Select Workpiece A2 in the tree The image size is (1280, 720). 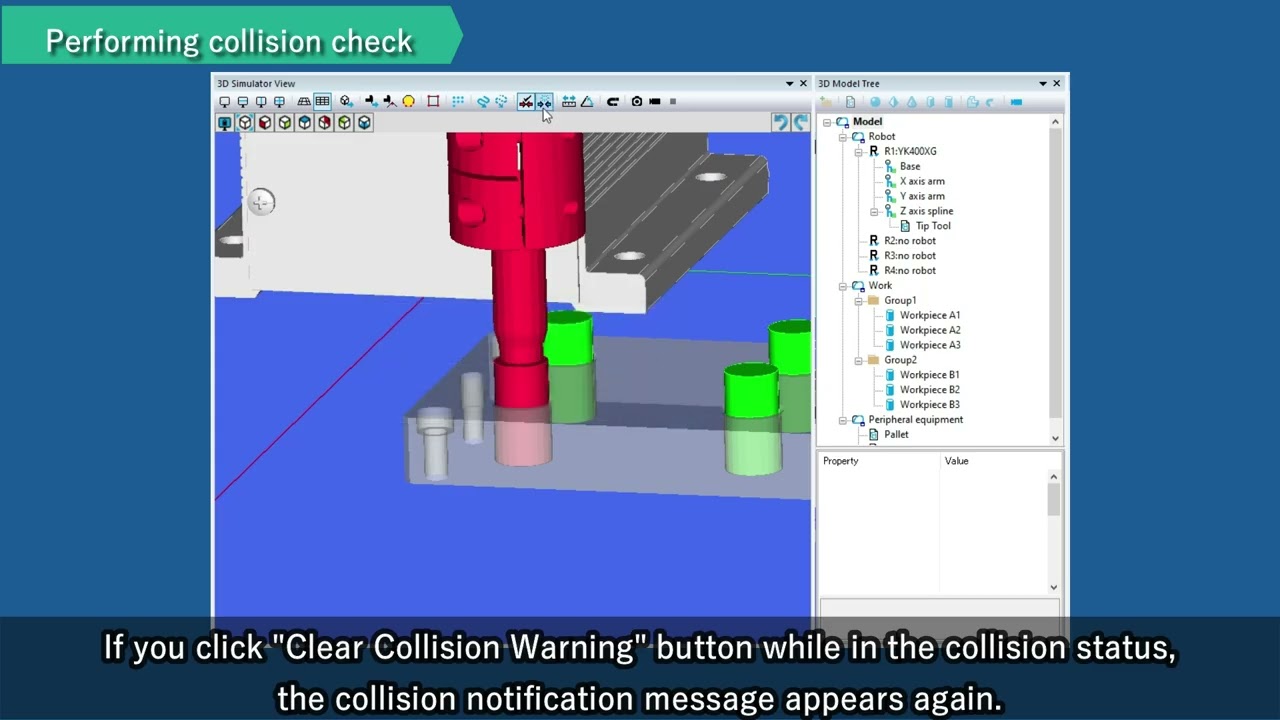pos(930,330)
